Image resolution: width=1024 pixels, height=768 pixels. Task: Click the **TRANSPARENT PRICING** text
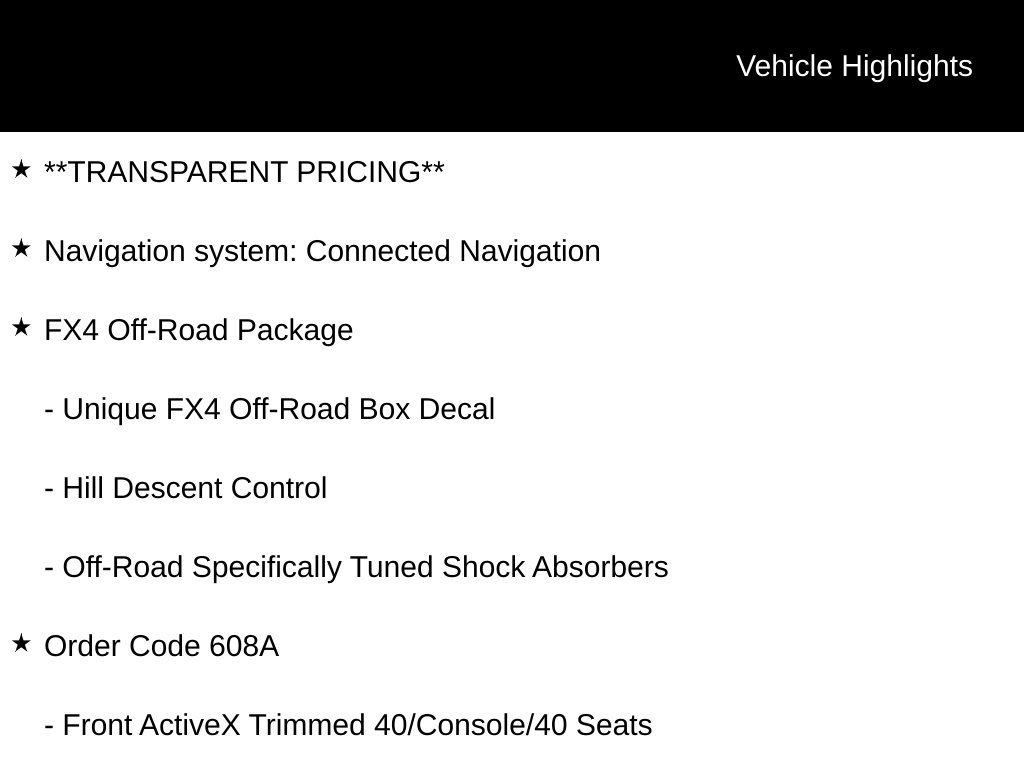tap(244, 172)
